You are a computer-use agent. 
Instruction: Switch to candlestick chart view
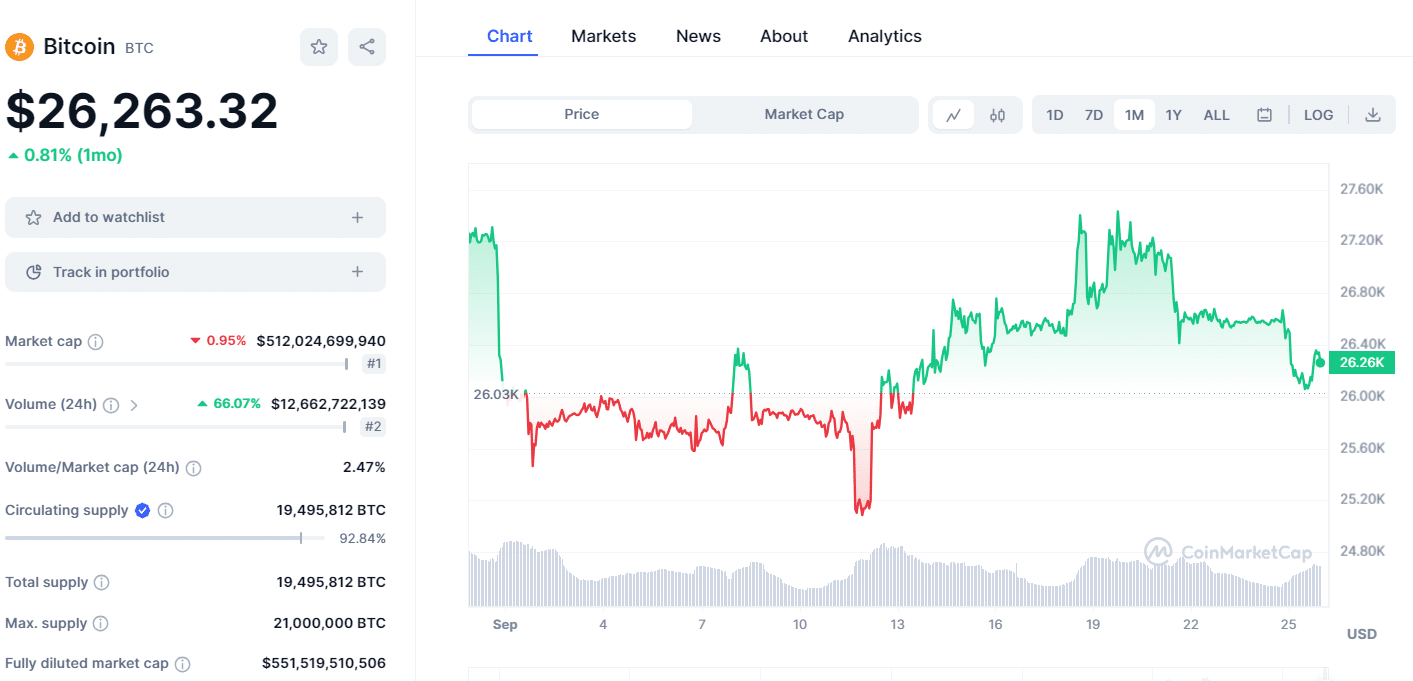pyautogui.click(x=997, y=115)
